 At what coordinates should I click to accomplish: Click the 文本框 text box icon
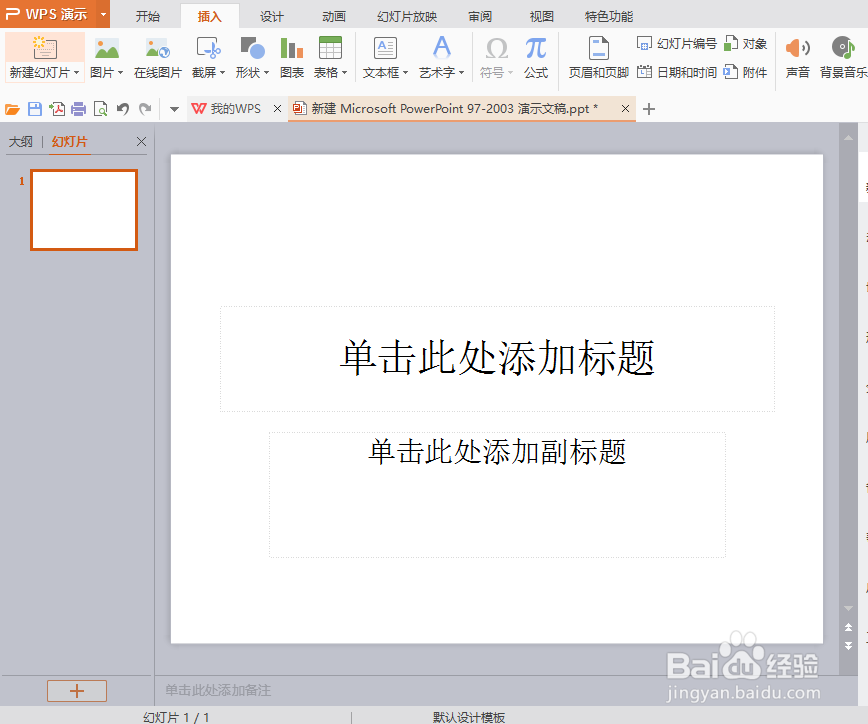(x=385, y=48)
